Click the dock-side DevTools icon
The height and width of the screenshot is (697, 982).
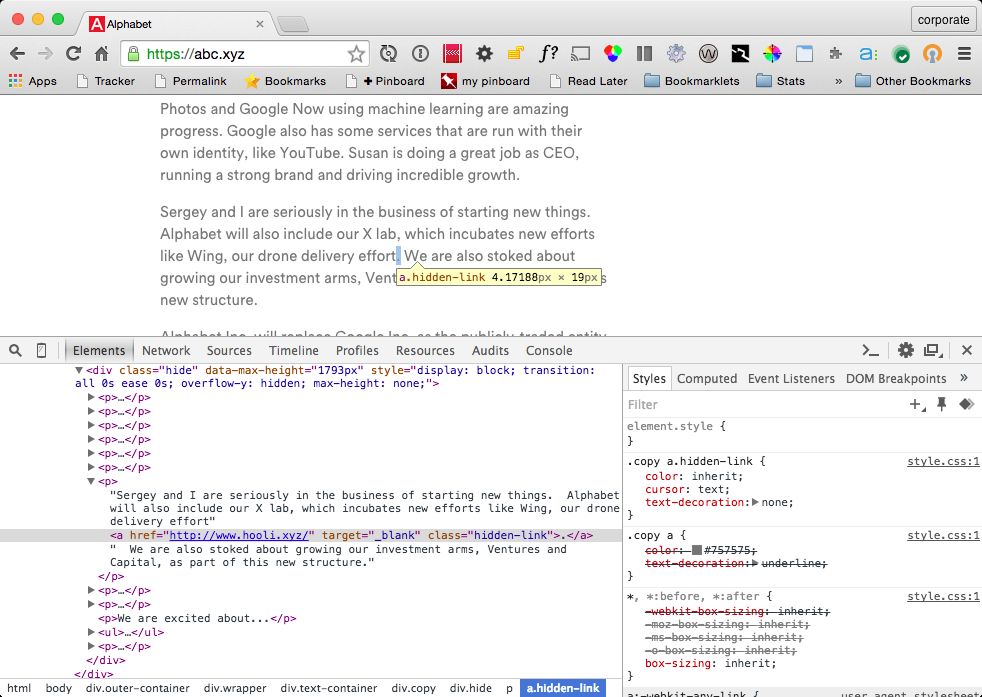pyautogui.click(x=932, y=350)
